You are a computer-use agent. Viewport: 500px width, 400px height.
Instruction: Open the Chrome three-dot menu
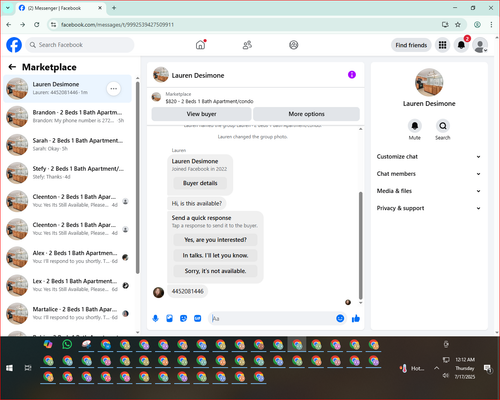click(x=491, y=25)
